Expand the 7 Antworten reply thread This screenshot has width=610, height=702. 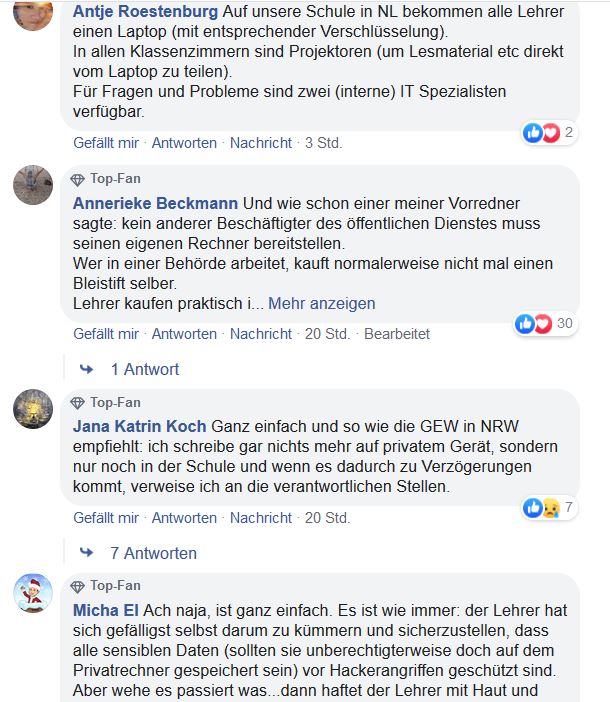(x=153, y=553)
